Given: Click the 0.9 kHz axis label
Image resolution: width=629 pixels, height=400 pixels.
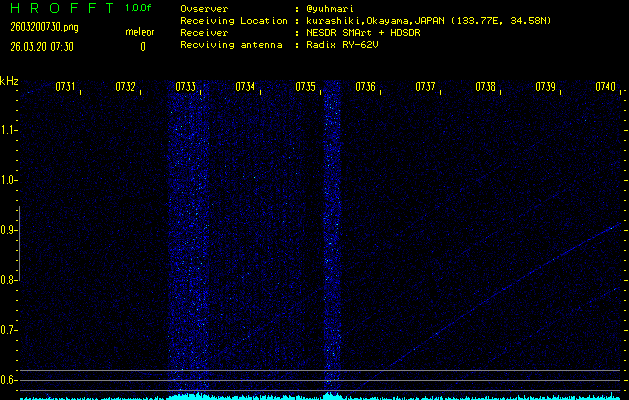Looking at the screenshot, I should point(7,231).
